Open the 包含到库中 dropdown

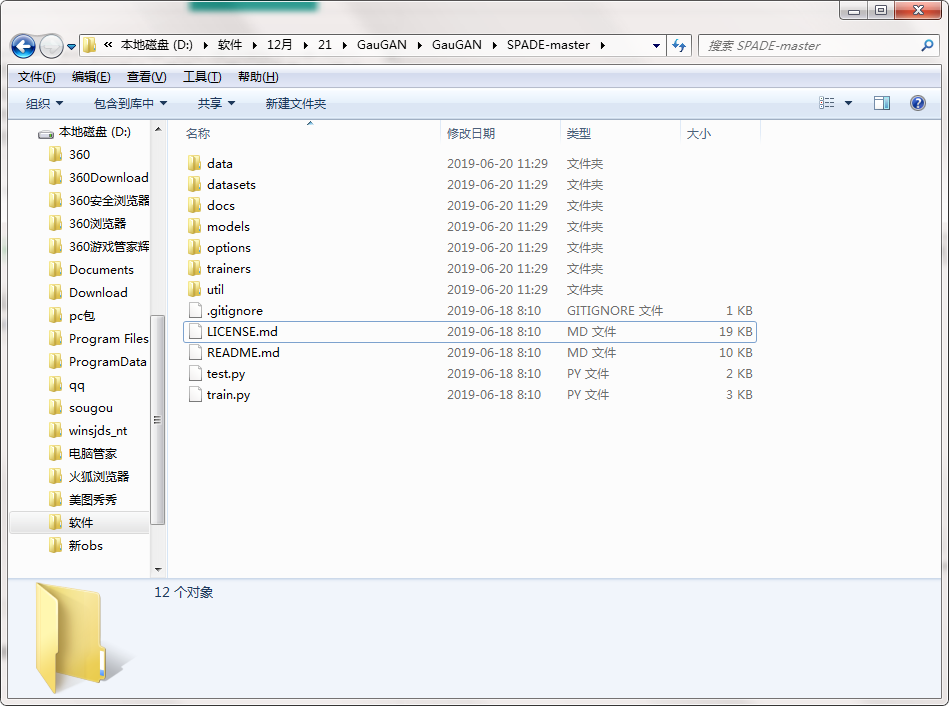tap(130, 104)
